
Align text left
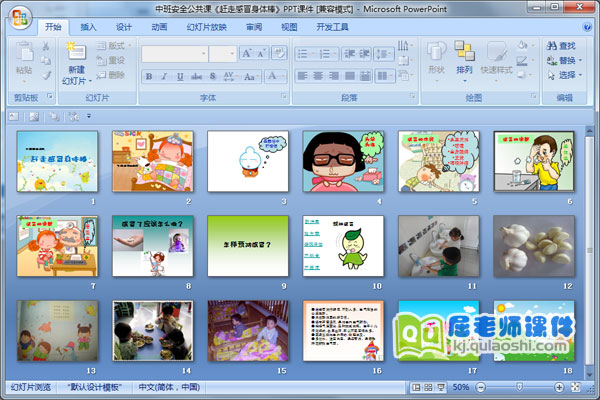pos(302,76)
